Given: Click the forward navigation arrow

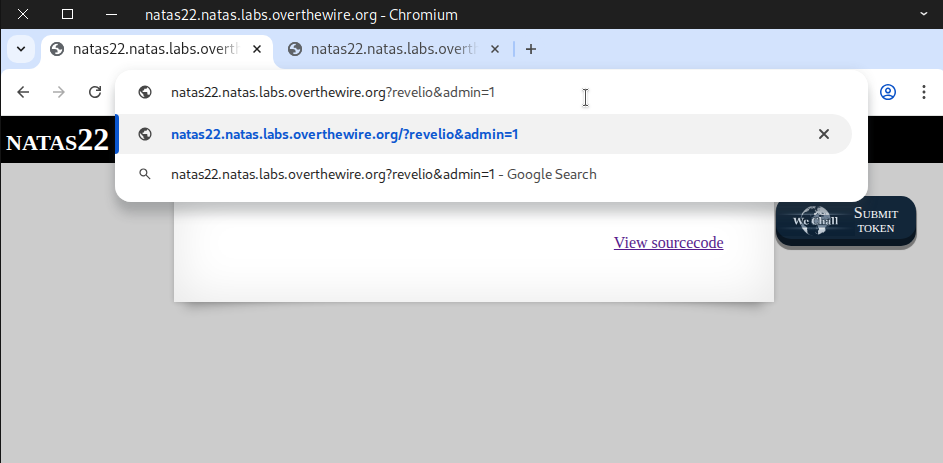Looking at the screenshot, I should coord(59,92).
